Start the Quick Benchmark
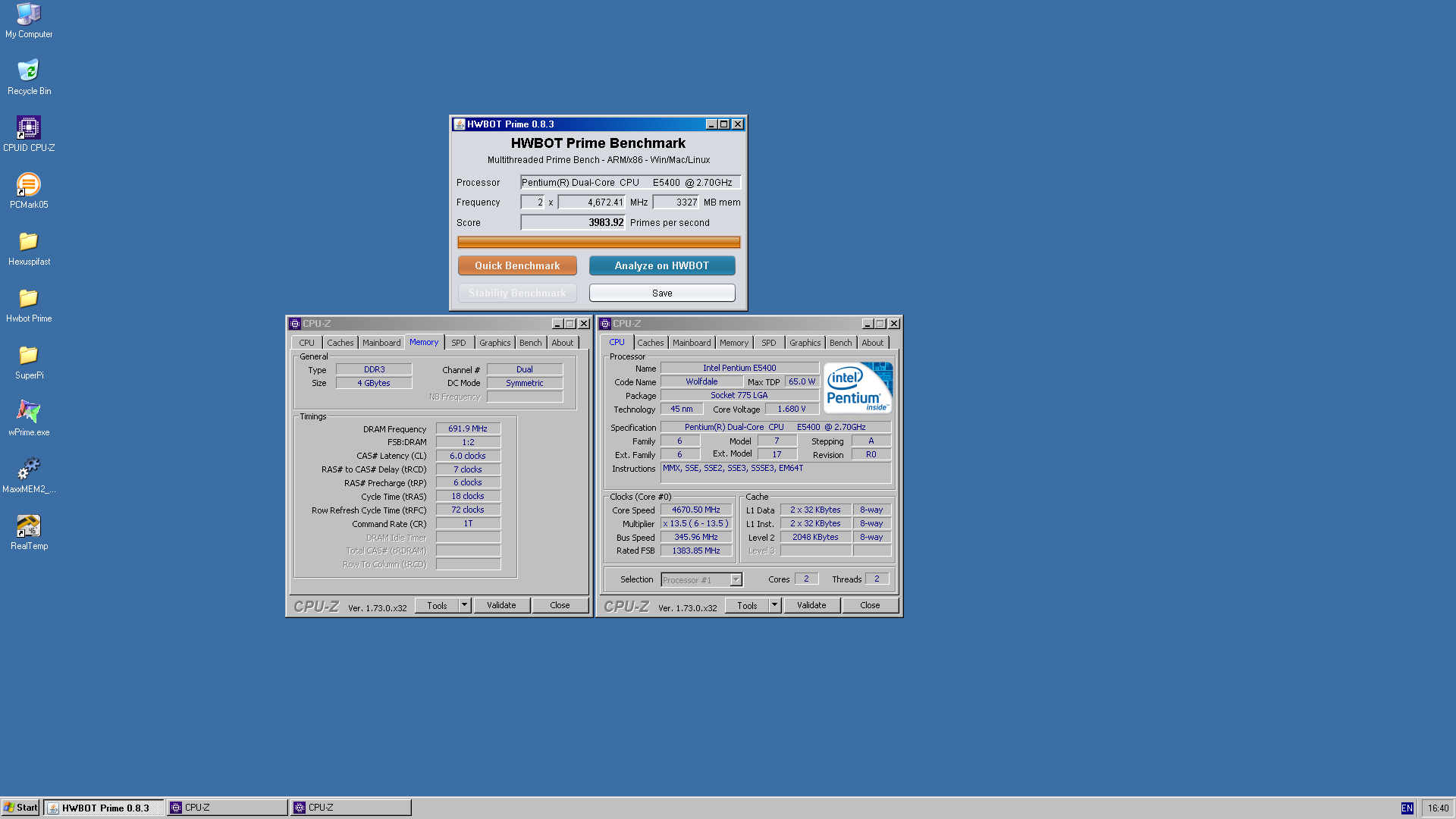This screenshot has height=819, width=1456. (517, 265)
